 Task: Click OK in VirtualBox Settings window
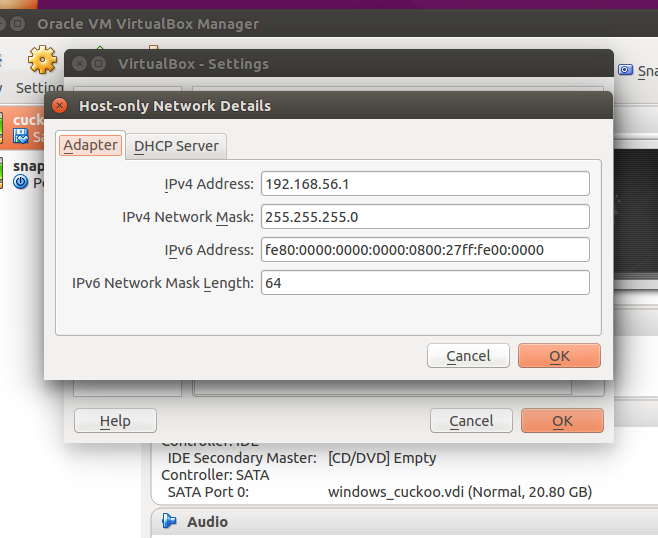[562, 421]
